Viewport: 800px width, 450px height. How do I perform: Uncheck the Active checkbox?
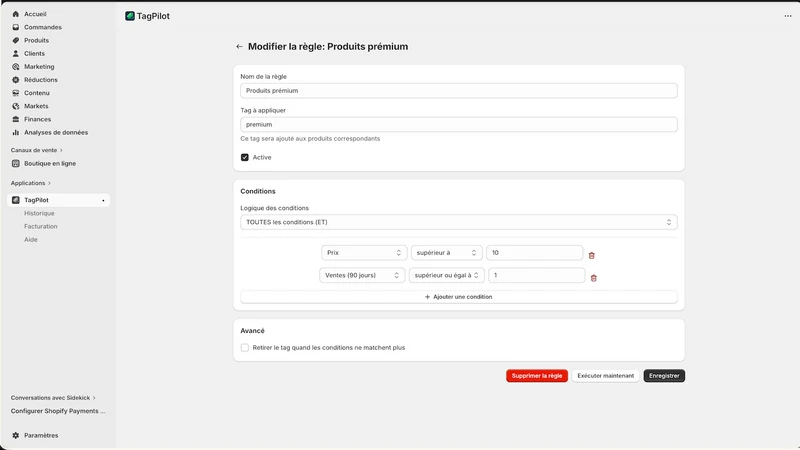(245, 157)
